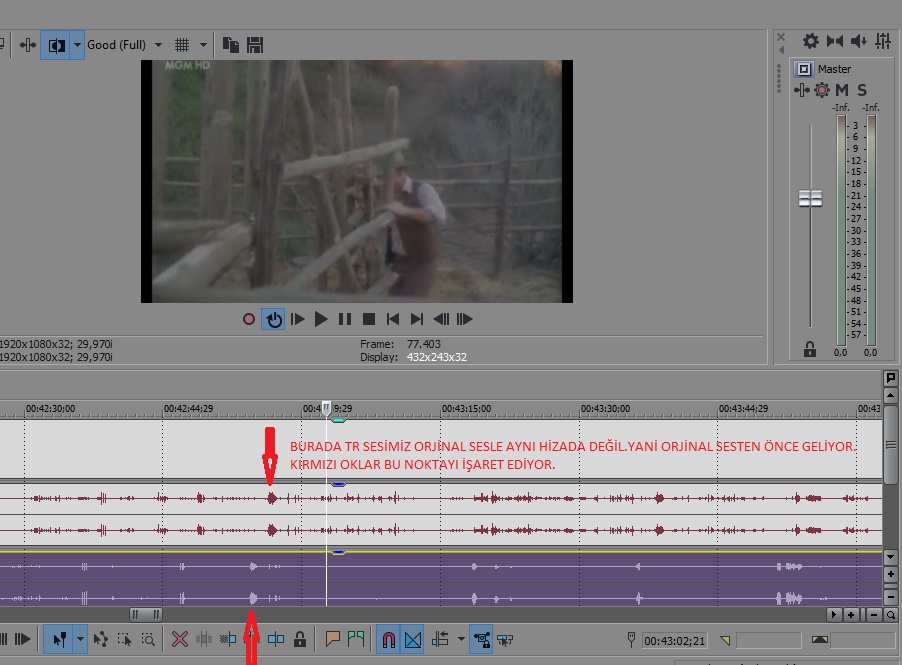Select the Envelope Edit tool
902x665 pixels.
coord(101,639)
